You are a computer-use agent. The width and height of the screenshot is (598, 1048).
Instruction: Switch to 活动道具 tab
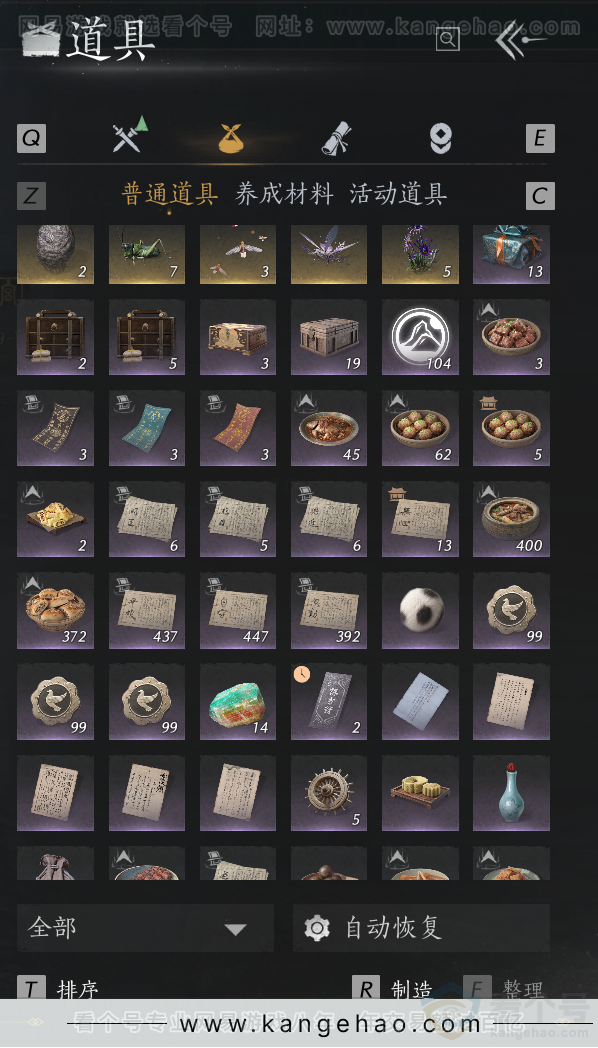[398, 194]
